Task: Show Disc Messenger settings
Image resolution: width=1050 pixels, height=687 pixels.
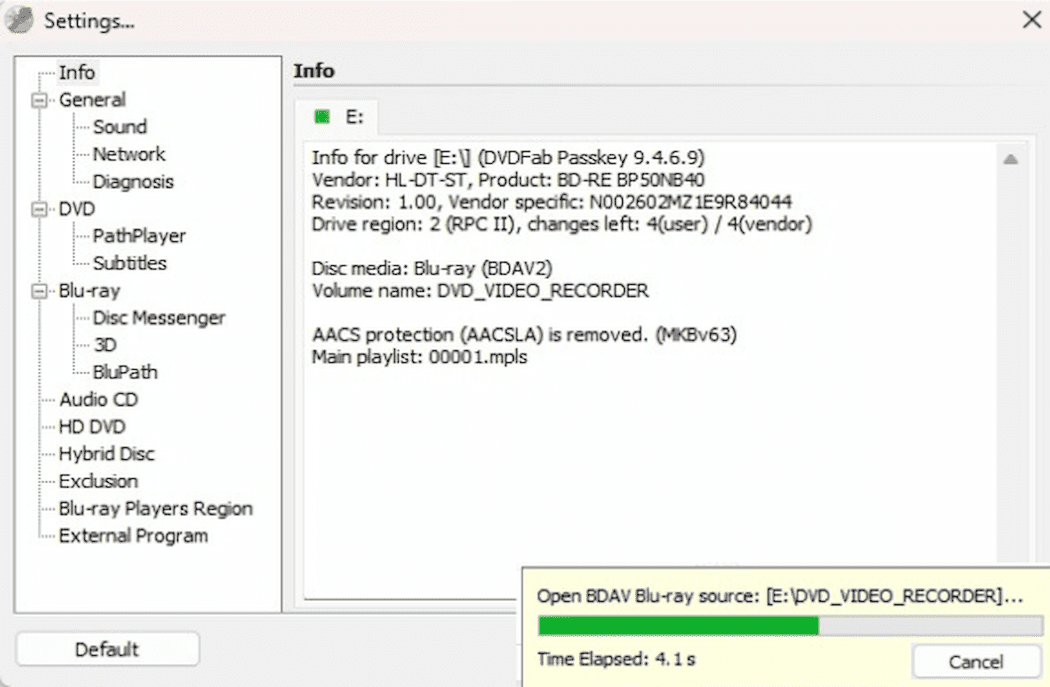Action: (159, 318)
